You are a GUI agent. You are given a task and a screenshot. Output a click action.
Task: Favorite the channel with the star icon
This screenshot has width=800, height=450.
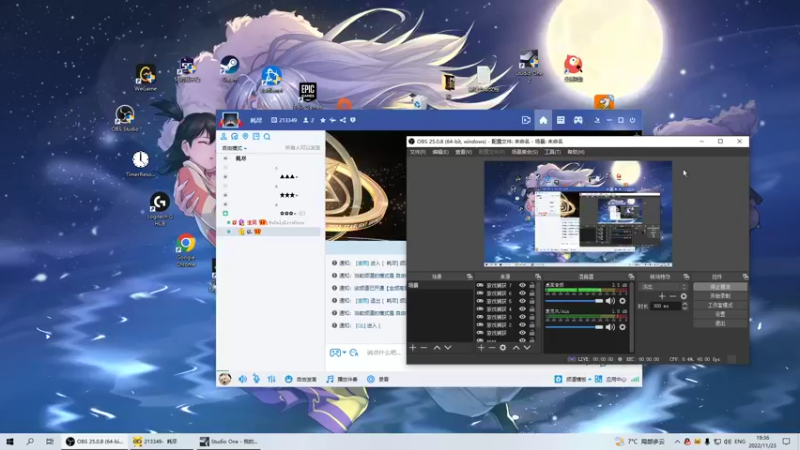(322, 120)
